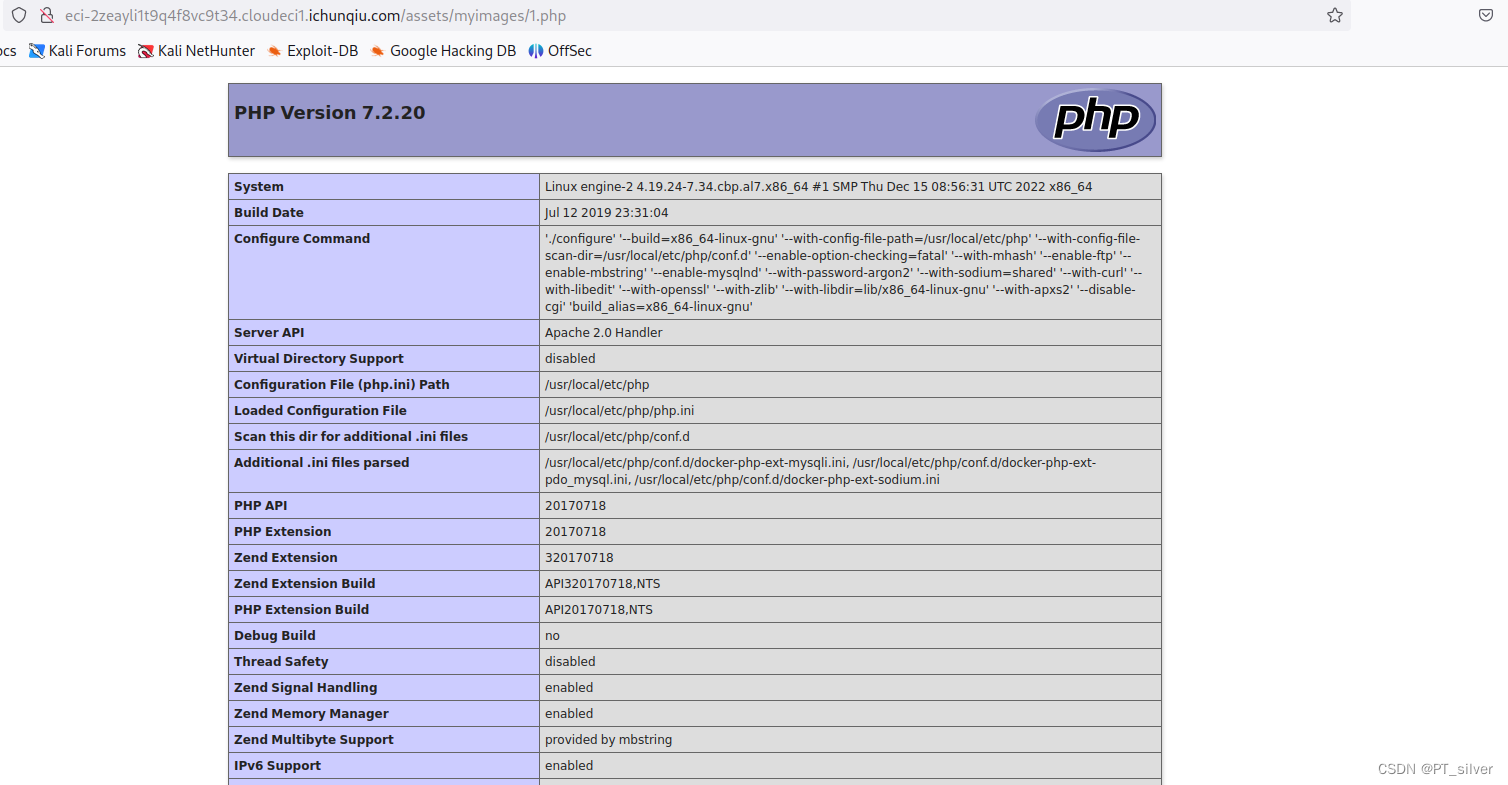Click the PHP Version 7.2.20 heading
Image resolution: width=1508 pixels, height=785 pixels.
click(330, 113)
